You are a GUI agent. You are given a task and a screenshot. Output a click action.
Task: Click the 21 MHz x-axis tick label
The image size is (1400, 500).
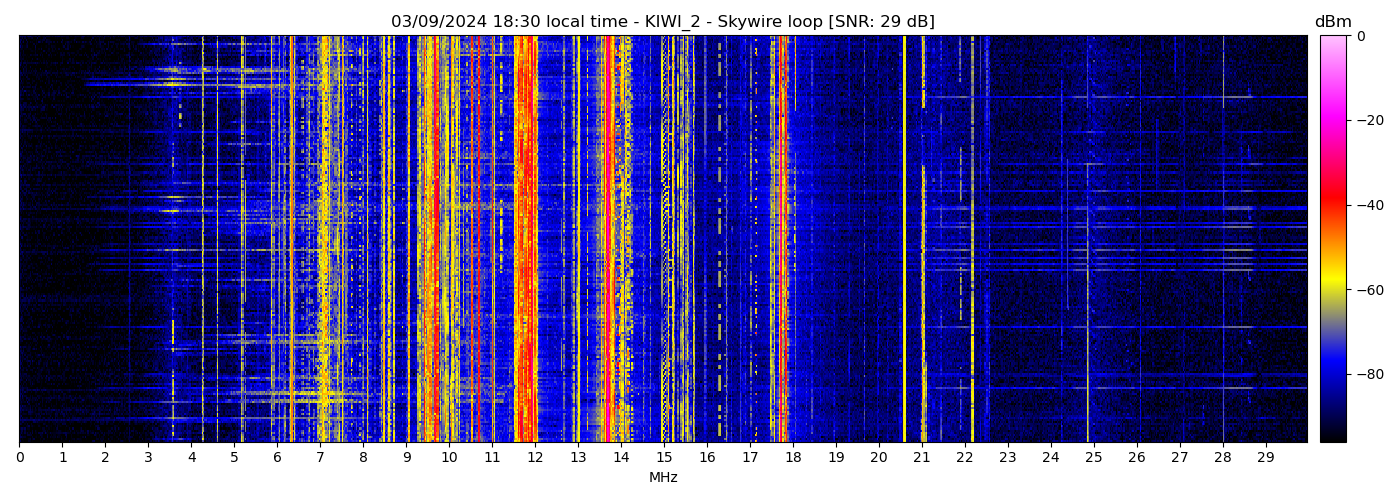coord(921,457)
